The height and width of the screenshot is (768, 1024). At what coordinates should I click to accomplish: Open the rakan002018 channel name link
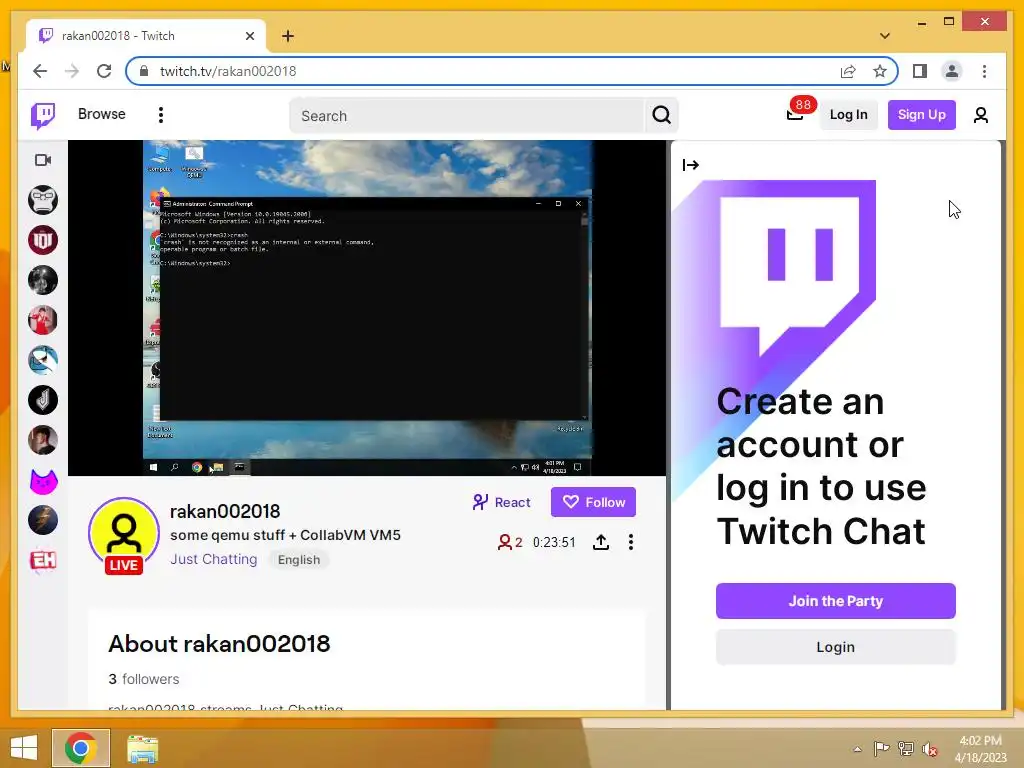tap(225, 511)
